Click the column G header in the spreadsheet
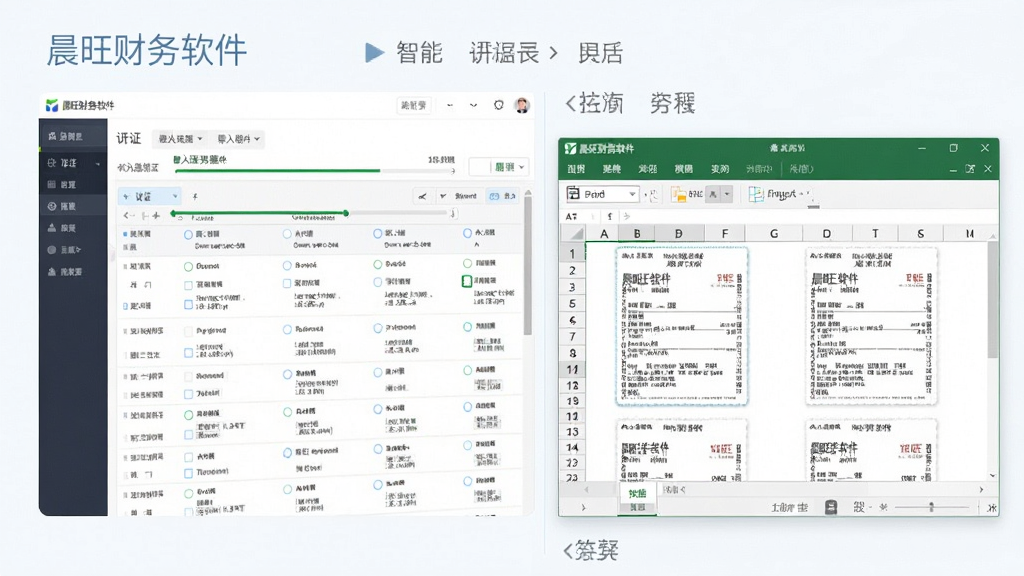Image resolution: width=1024 pixels, height=576 pixels. [x=774, y=233]
